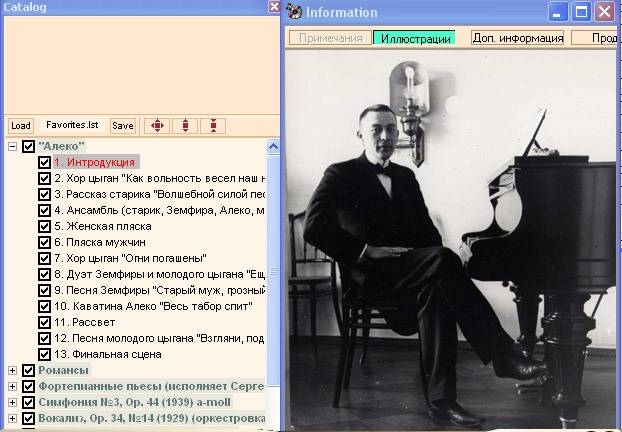The width and height of the screenshot is (622, 432).
Task: Expand the Вокализ, Op. 34 node
Action: [x=12, y=419]
